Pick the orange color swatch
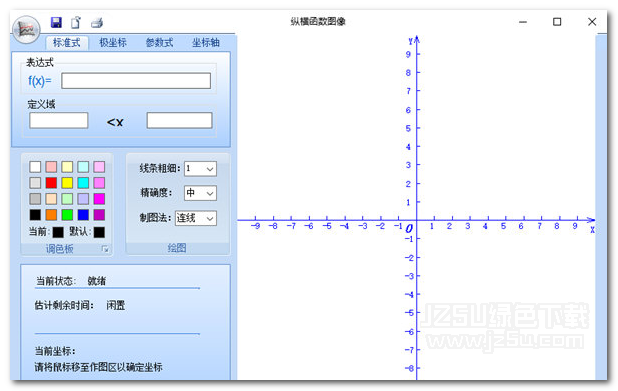618x391 pixels. tap(51, 215)
